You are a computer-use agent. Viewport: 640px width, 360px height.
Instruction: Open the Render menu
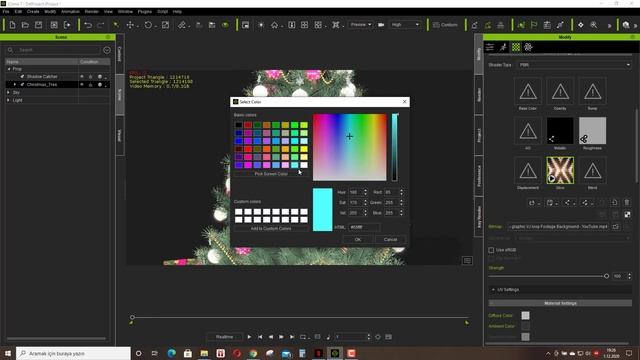click(92, 11)
